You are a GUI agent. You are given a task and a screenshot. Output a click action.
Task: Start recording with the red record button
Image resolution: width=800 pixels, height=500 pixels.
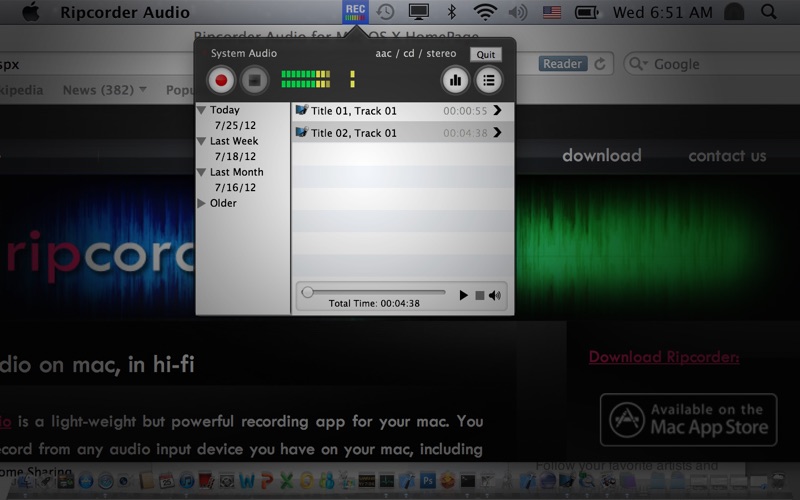coord(221,80)
